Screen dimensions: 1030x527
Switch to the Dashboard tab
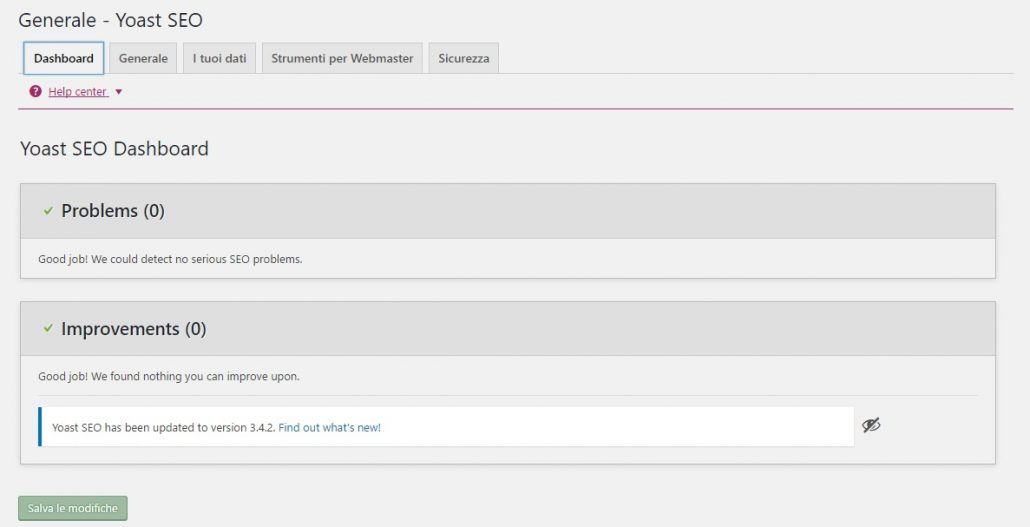[64, 58]
